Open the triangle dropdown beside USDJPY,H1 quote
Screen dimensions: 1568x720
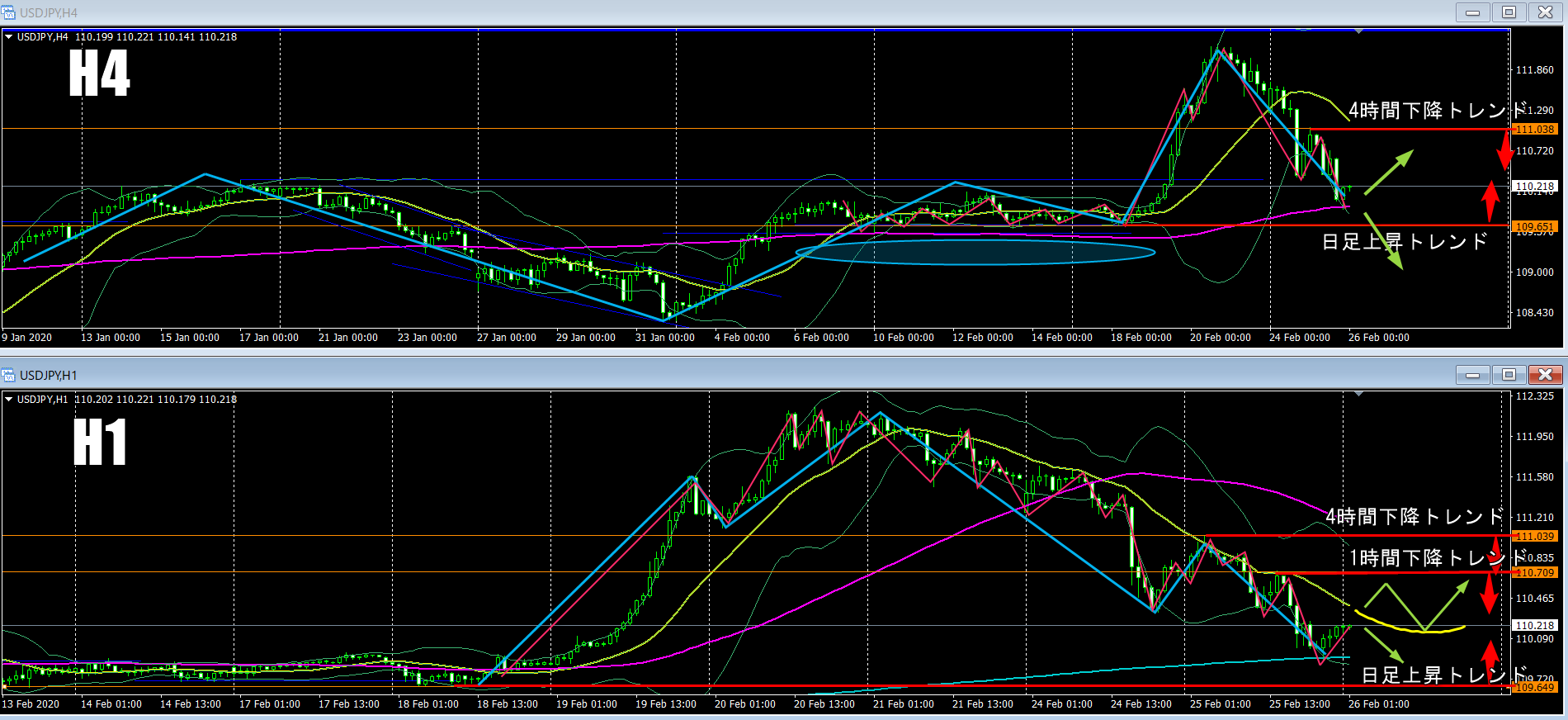click(9, 400)
